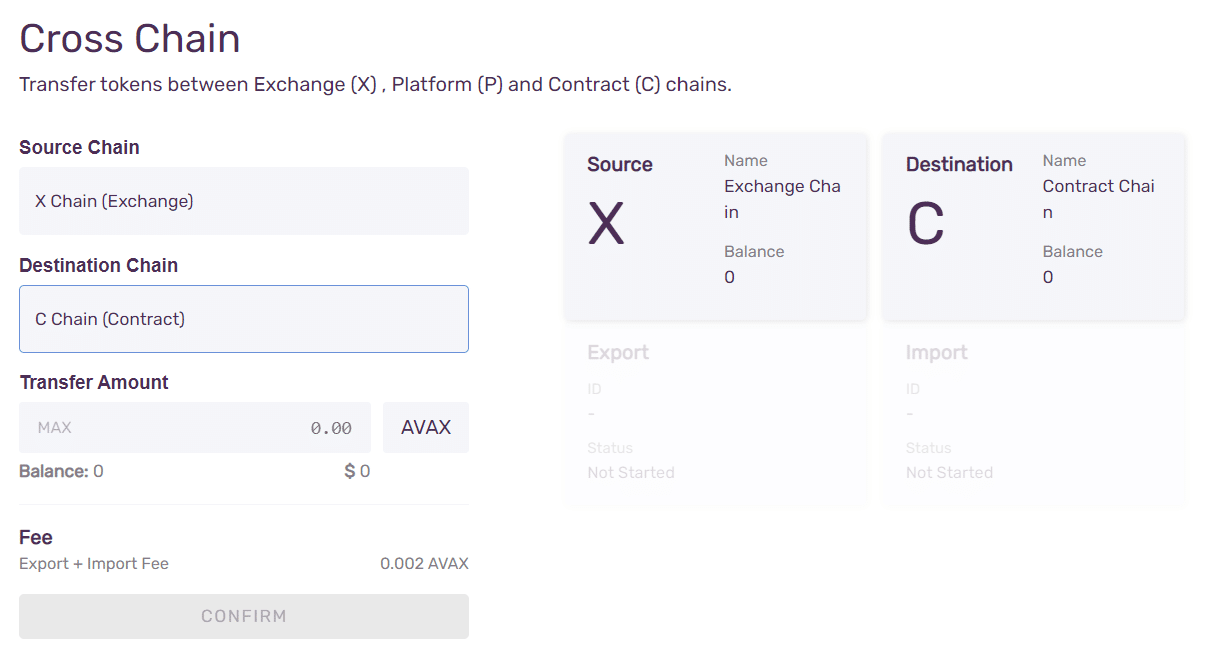Image resolution: width=1205 pixels, height=663 pixels.
Task: Select the Contract Chain name text
Action: [x=1098, y=199]
